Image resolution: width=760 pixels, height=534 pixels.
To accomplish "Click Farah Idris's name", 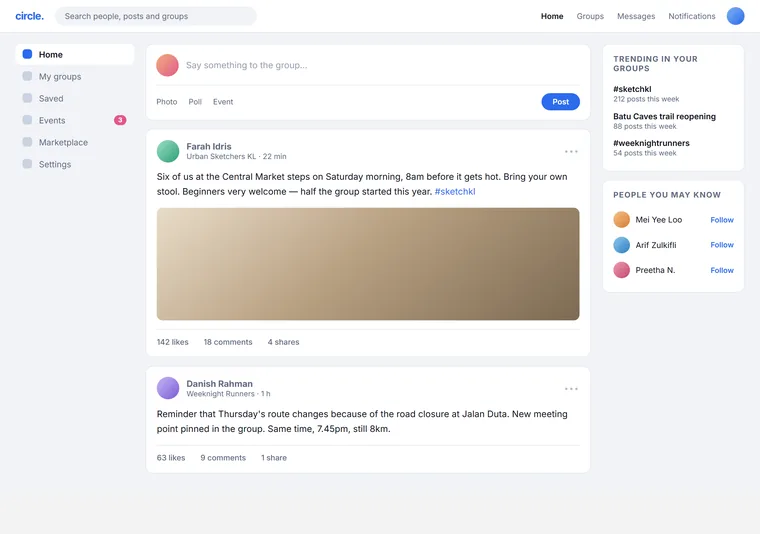I will (209, 146).
